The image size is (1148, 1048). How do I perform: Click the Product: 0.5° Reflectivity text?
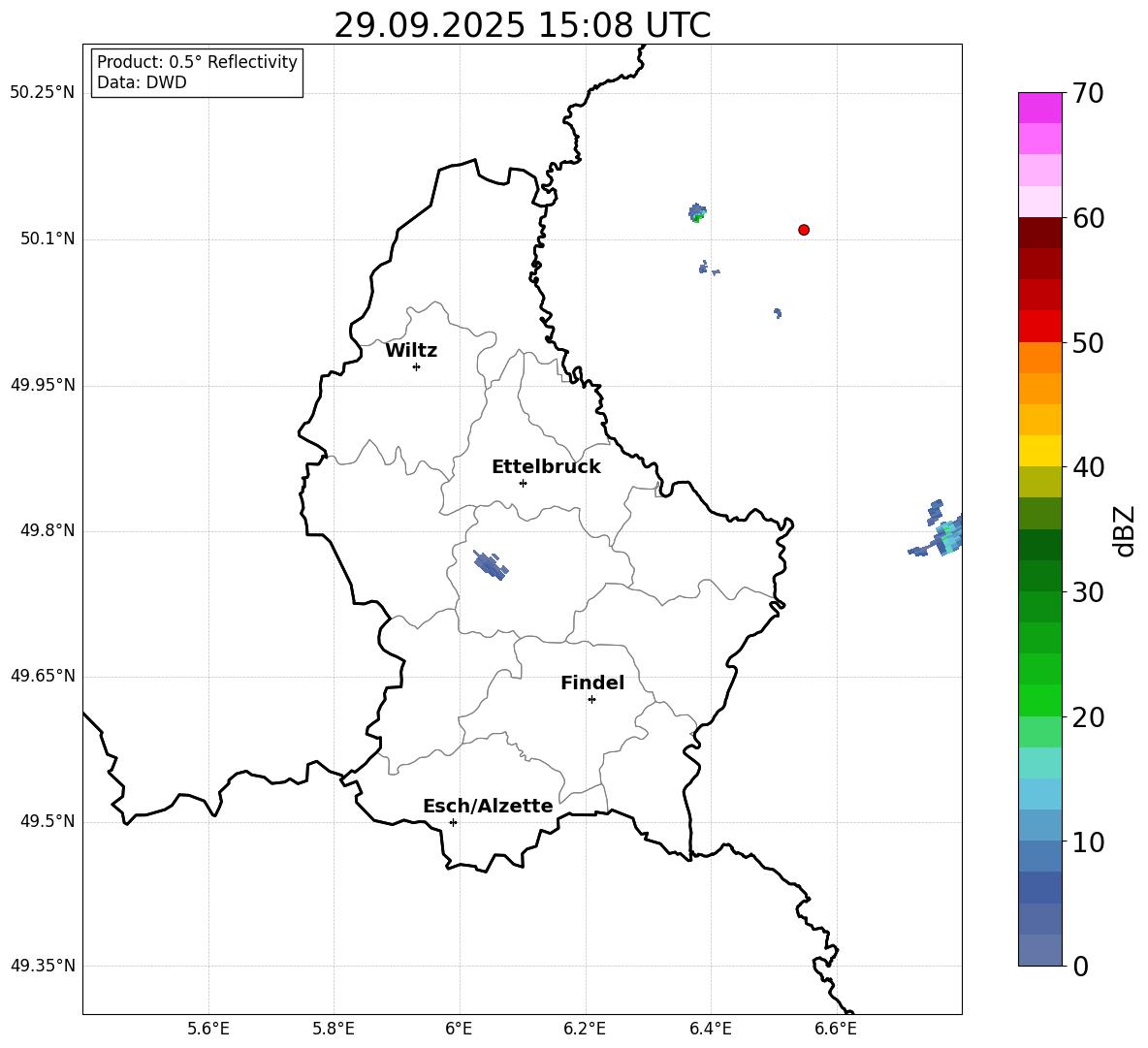click(x=197, y=62)
